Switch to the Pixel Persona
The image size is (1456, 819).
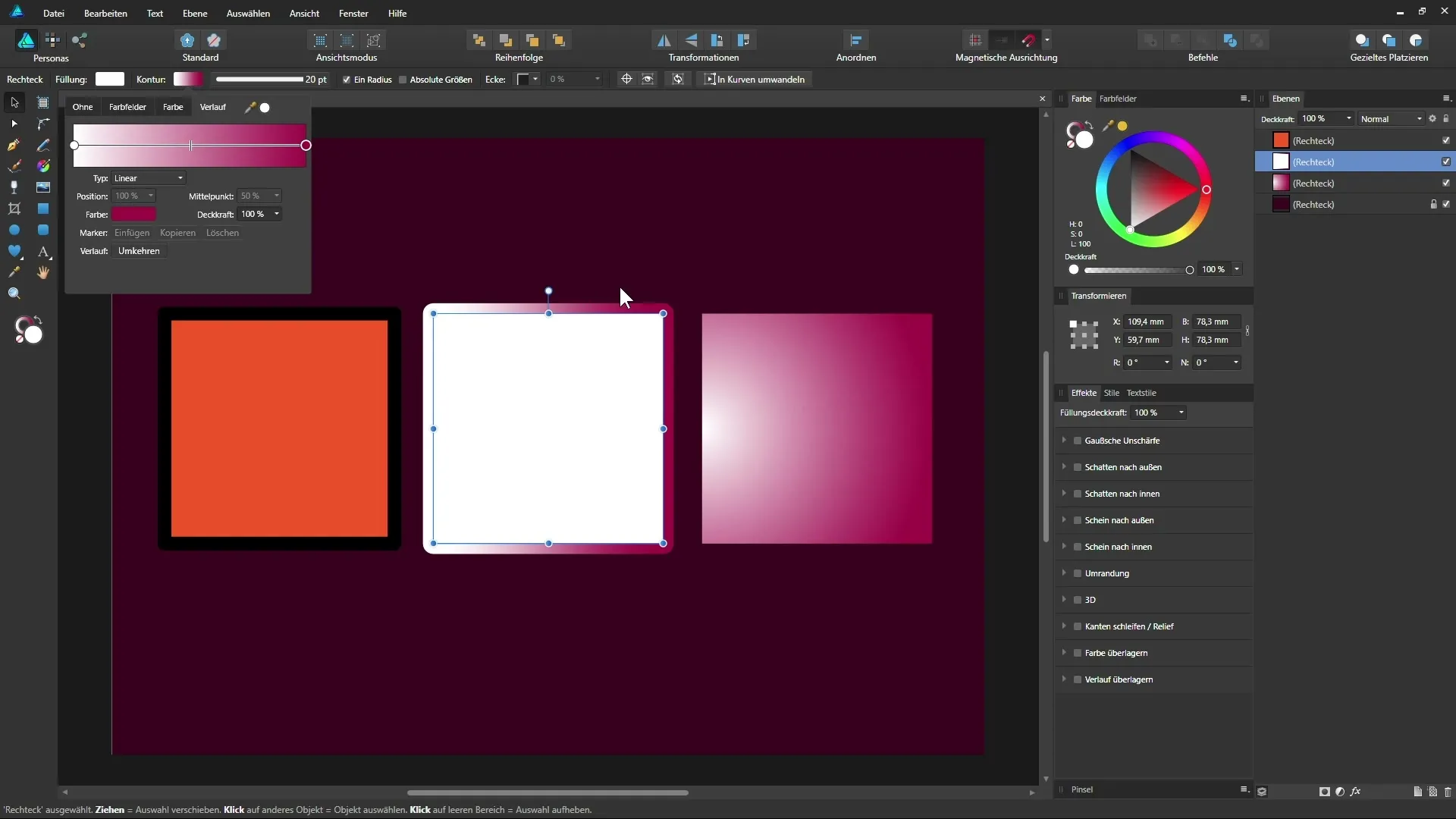(x=52, y=40)
